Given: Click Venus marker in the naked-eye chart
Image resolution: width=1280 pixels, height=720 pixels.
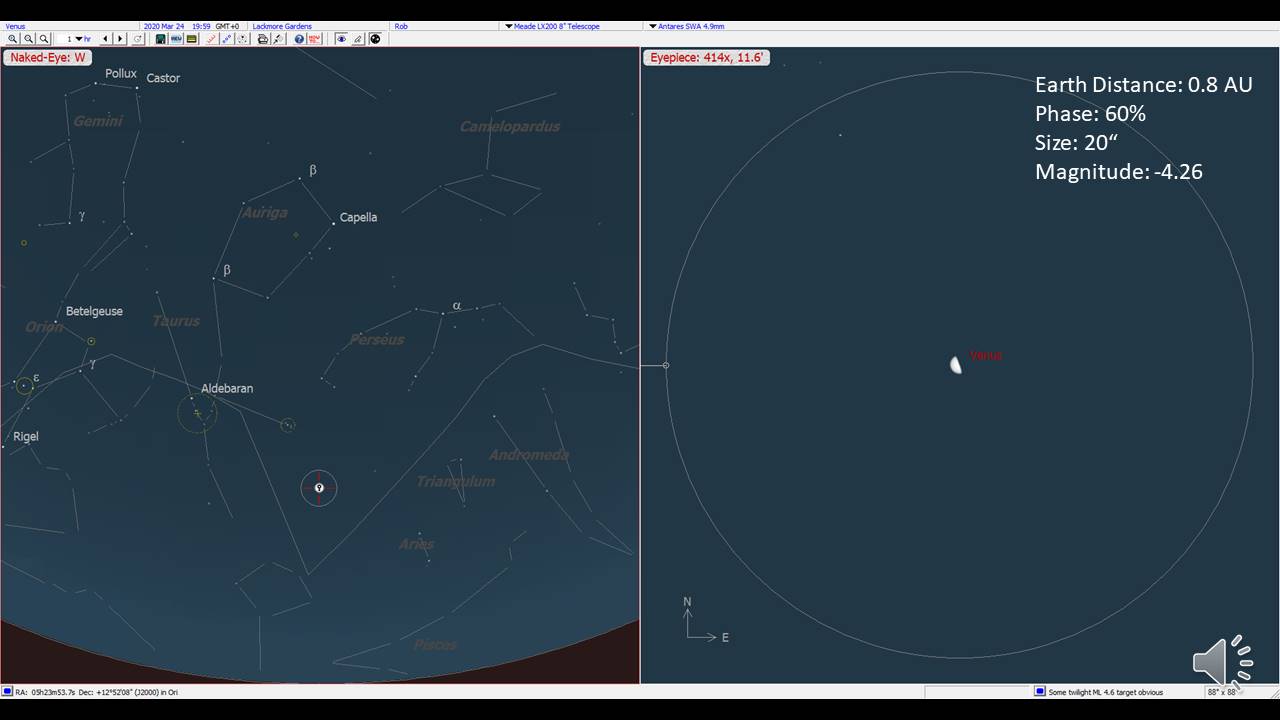Looking at the screenshot, I should click(x=319, y=488).
